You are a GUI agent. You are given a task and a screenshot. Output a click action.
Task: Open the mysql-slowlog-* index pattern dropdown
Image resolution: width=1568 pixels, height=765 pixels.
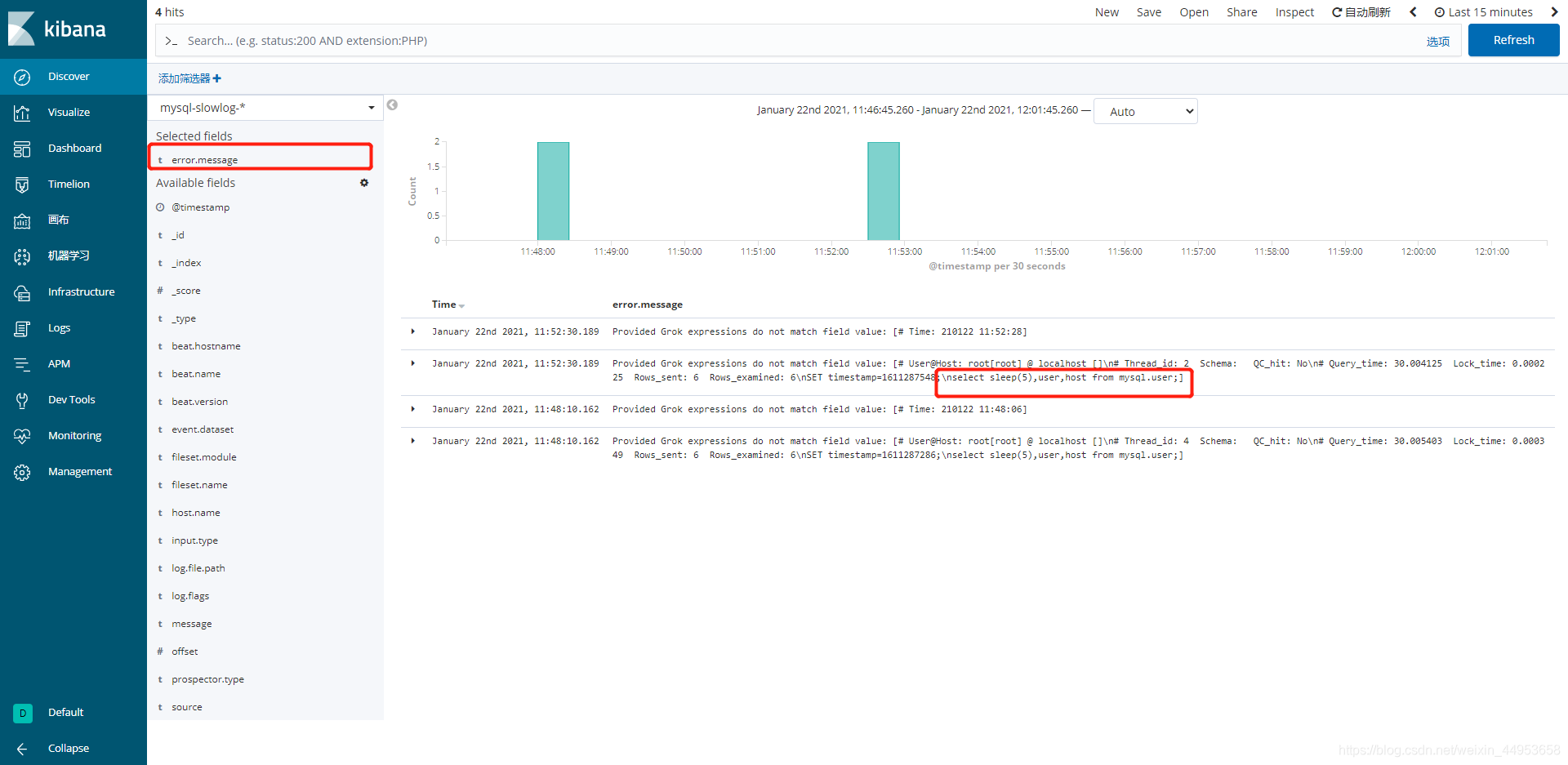coord(265,108)
